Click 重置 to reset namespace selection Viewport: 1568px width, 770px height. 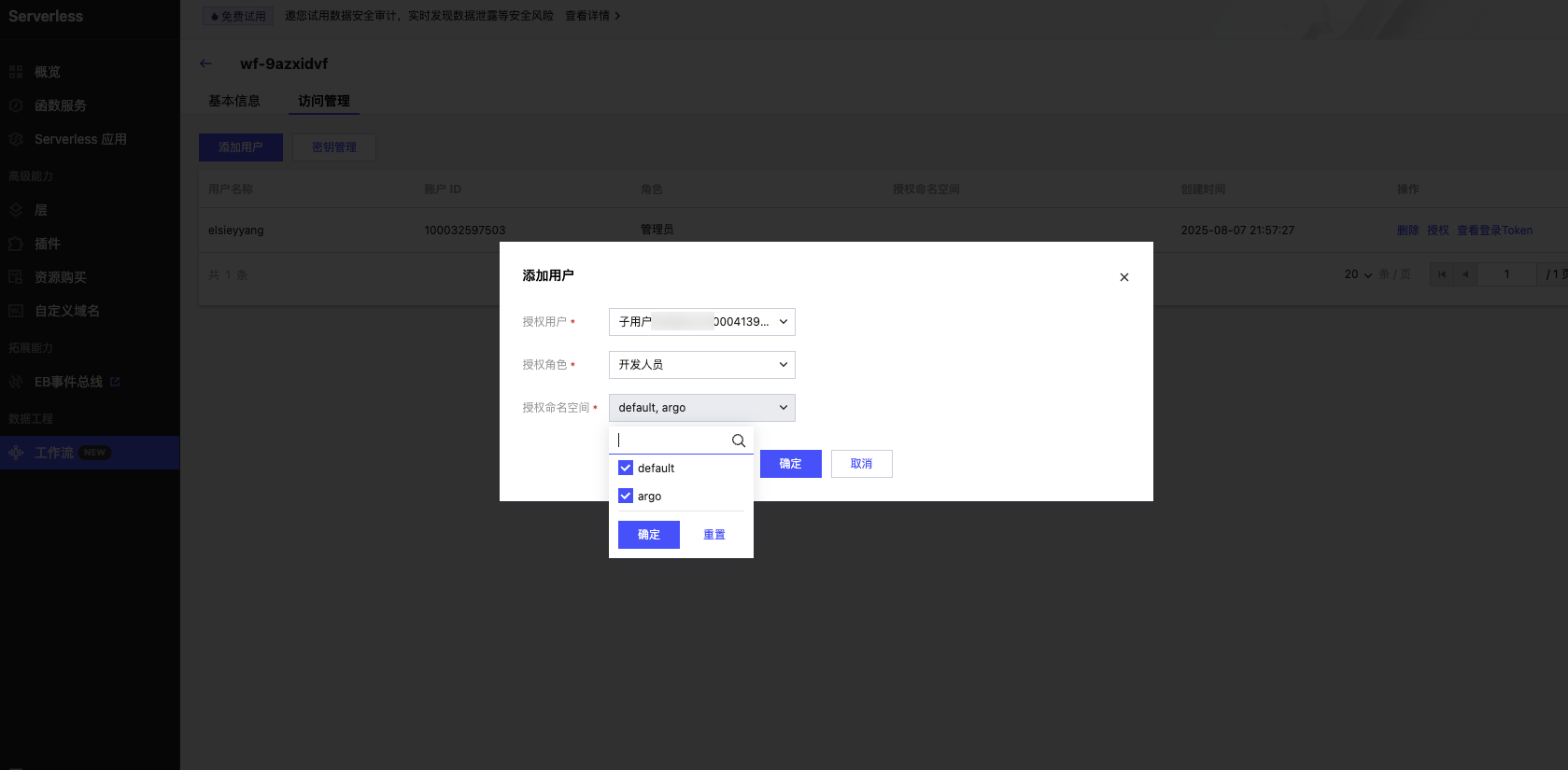click(x=714, y=535)
